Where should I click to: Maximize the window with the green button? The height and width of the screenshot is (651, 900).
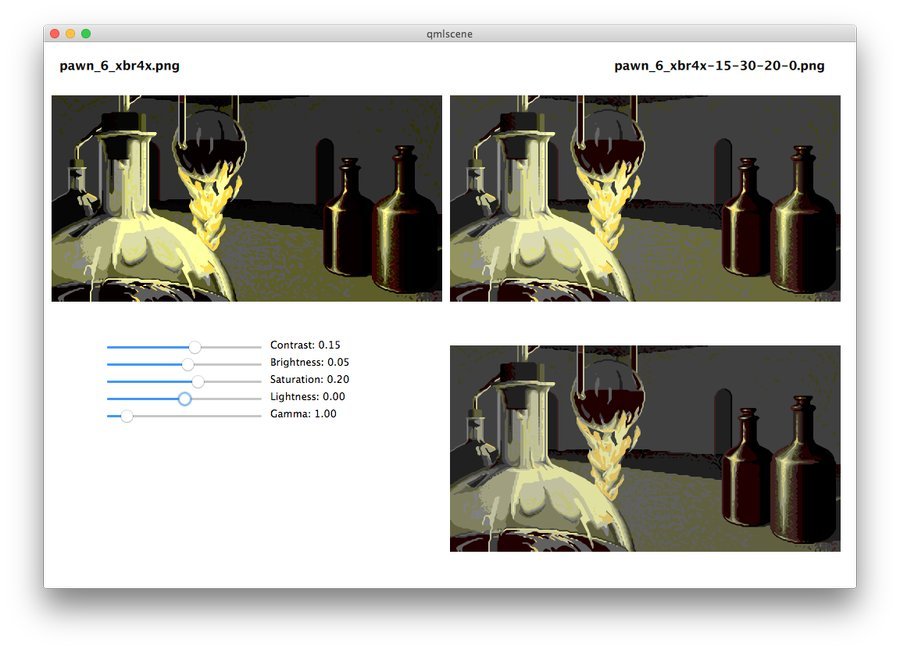pyautogui.click(x=86, y=34)
